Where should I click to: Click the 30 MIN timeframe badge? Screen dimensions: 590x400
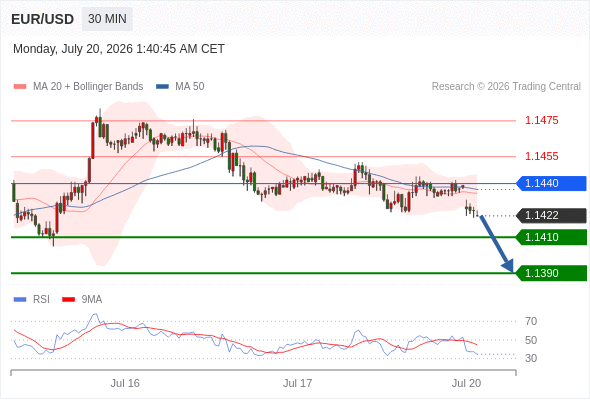click(x=107, y=19)
